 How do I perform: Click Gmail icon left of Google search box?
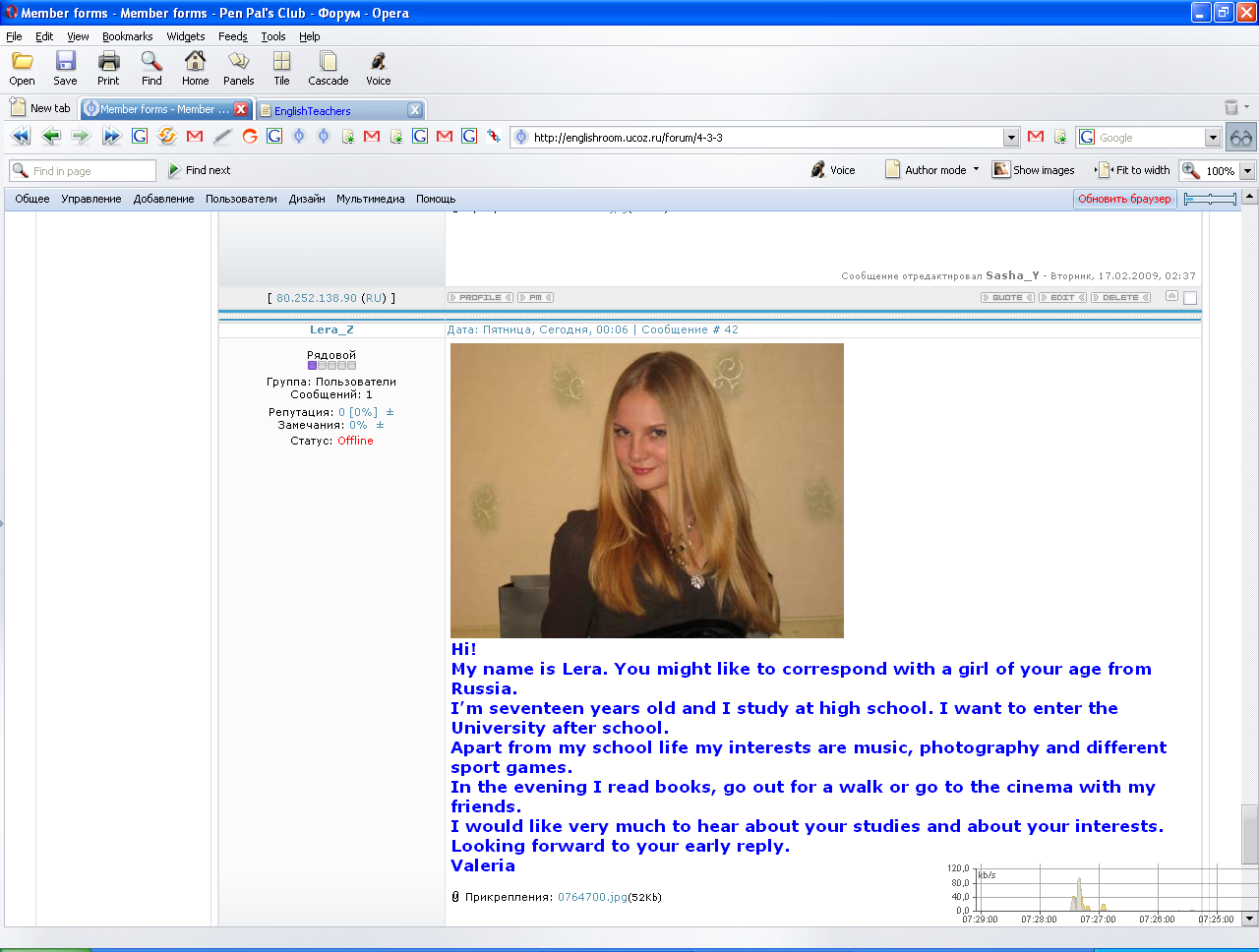pos(1036,137)
